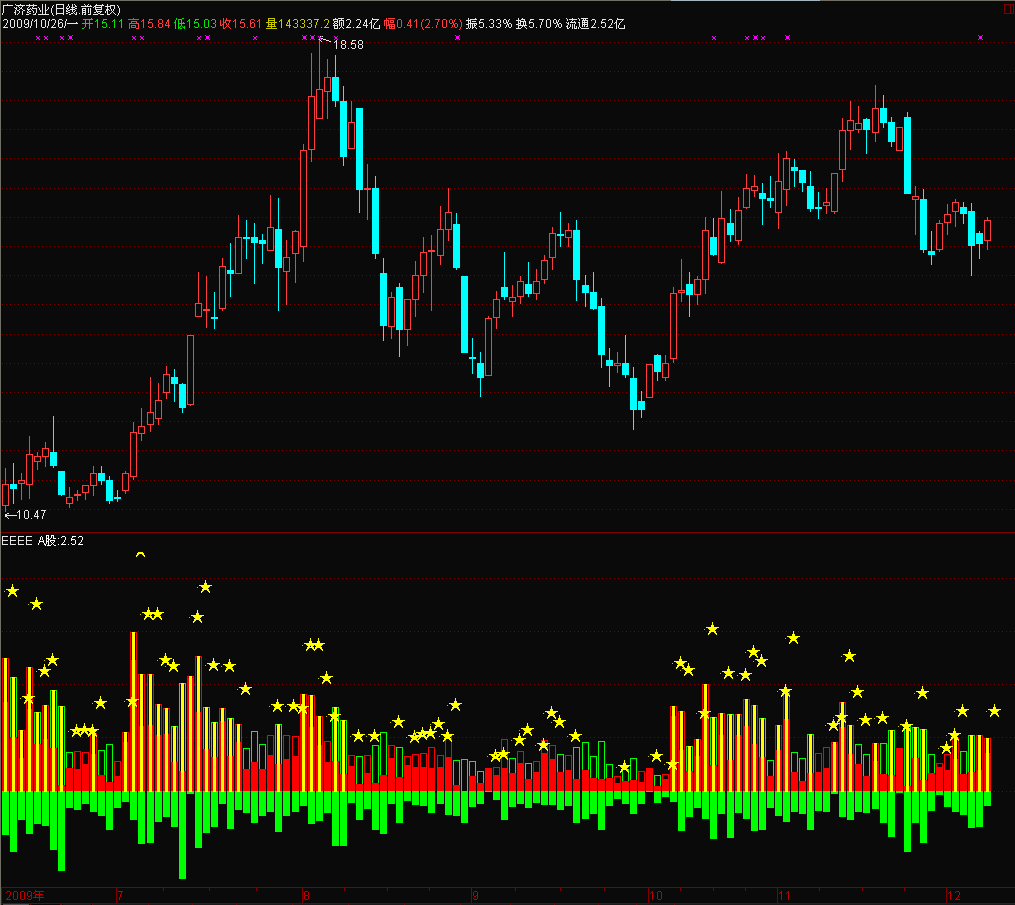Screen dimensions: 1015x905
Task: Click month 8 on the time axis
Action: click(307, 896)
